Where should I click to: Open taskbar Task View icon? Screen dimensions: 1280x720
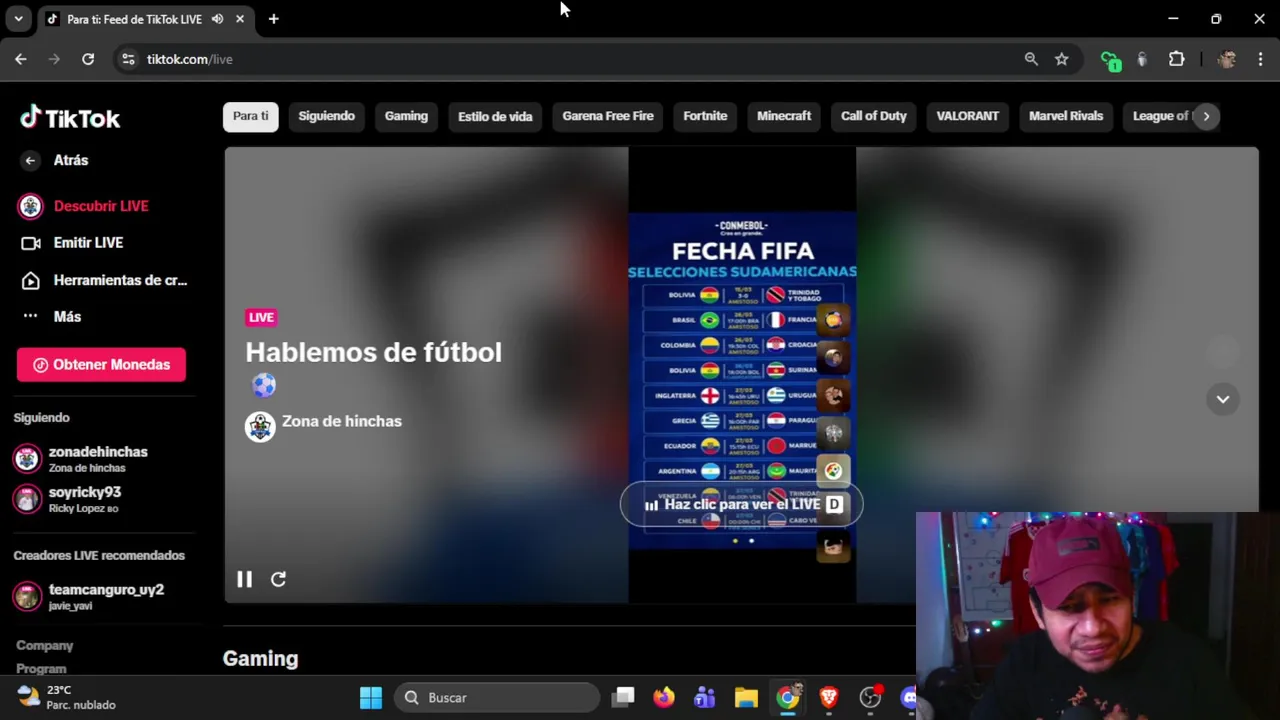[x=623, y=698]
